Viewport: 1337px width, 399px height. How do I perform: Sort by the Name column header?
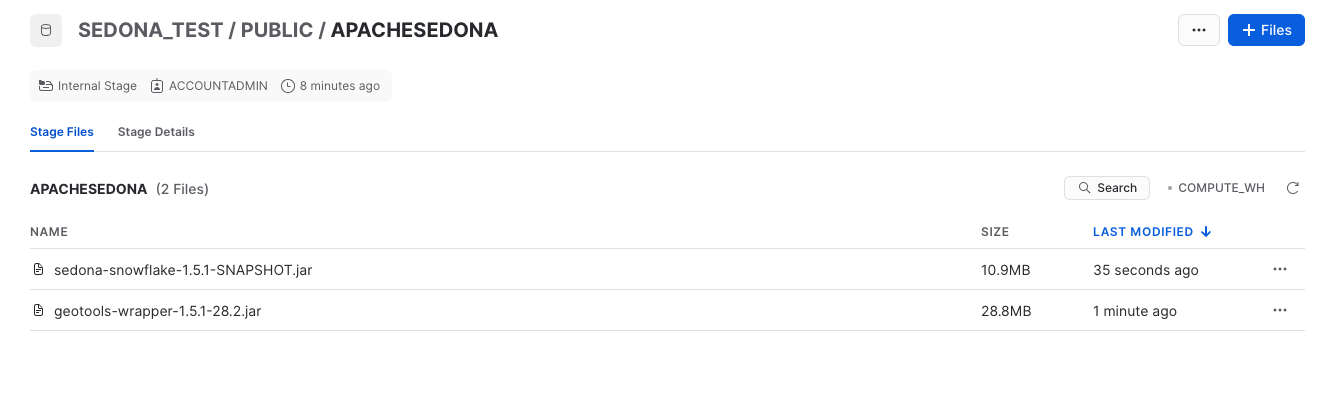pos(49,232)
